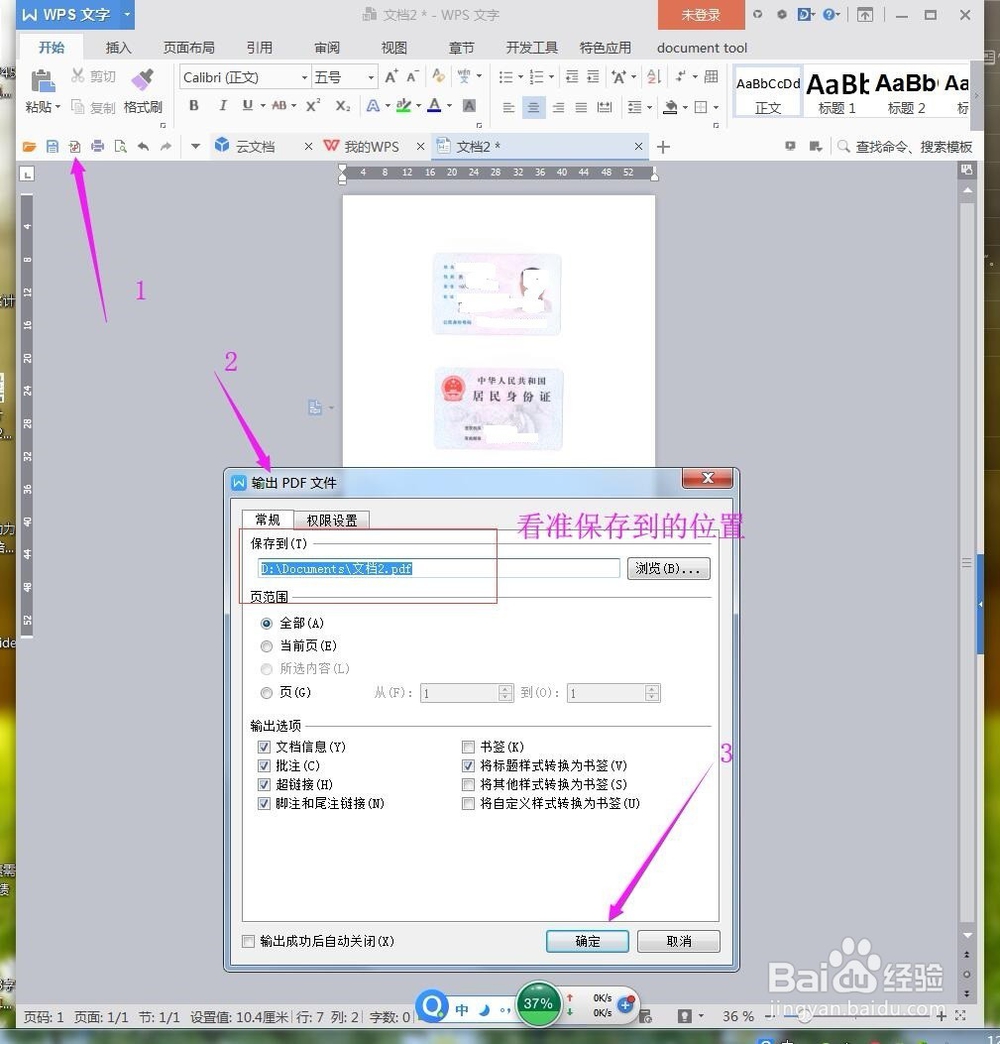Expand the quick access toolbar arrow
This screenshot has width=1000, height=1044.
[195, 146]
